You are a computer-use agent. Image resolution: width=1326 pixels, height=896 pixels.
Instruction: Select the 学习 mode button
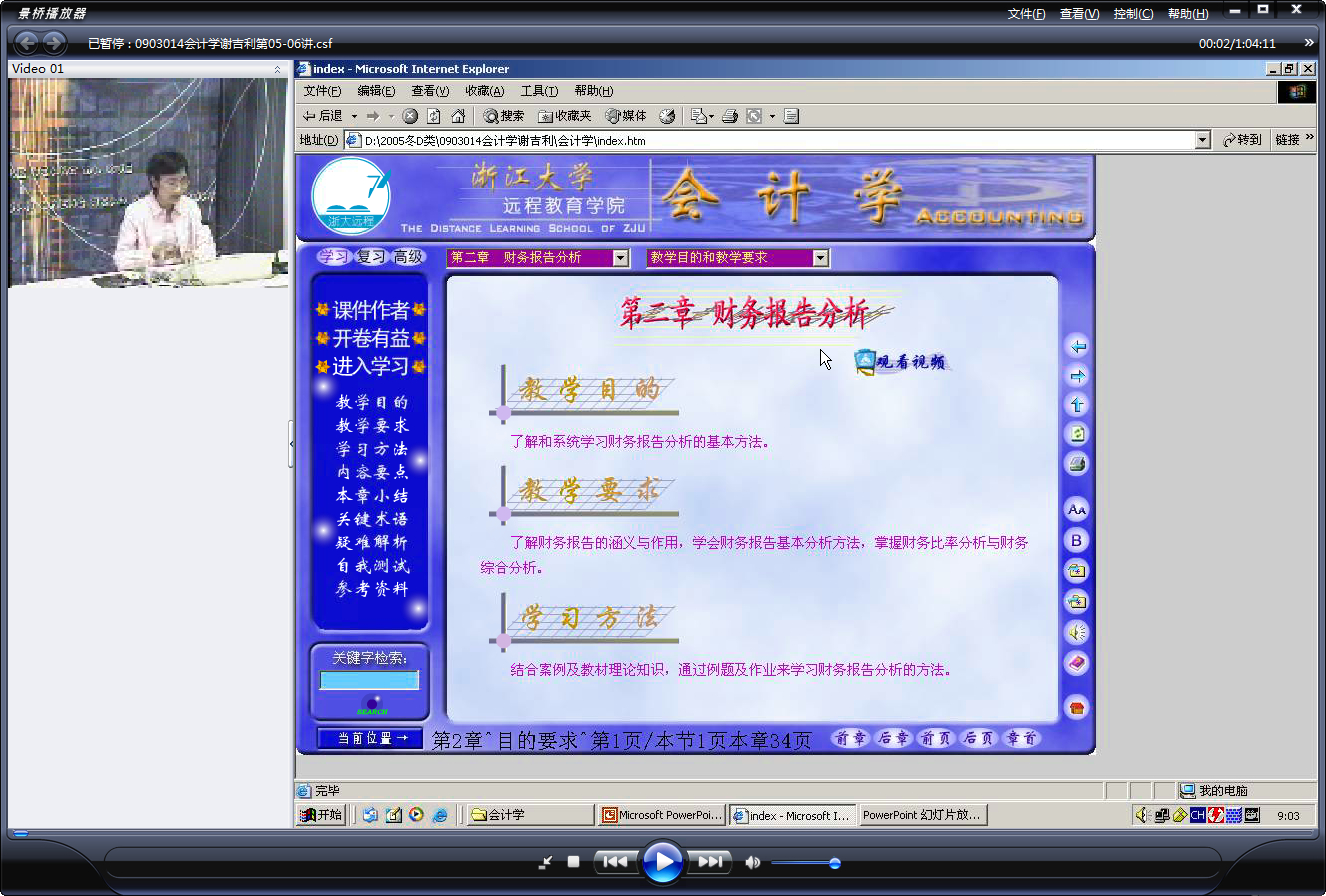tap(334, 257)
